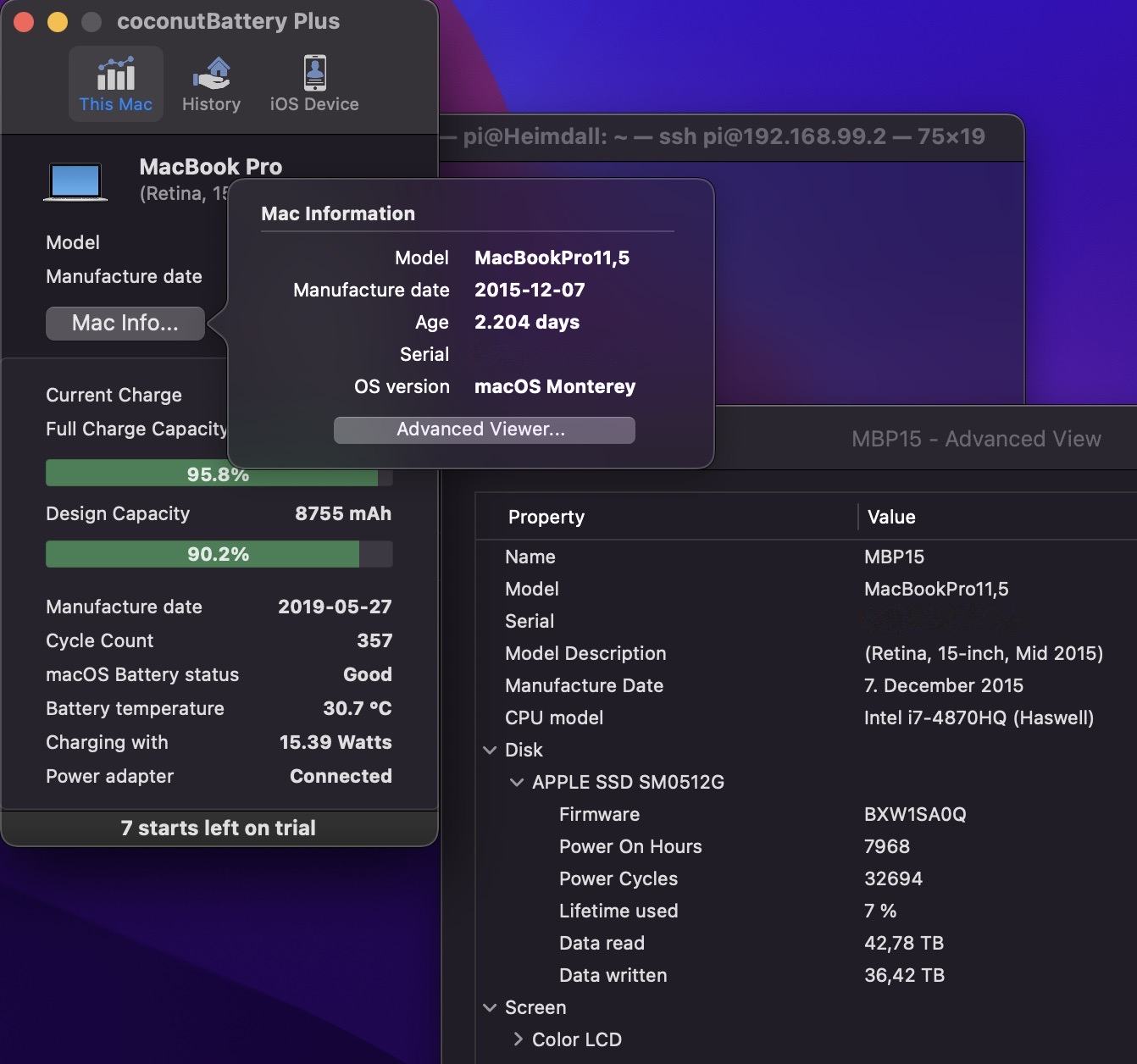
Task: Select the Data written row
Action: click(x=806, y=975)
